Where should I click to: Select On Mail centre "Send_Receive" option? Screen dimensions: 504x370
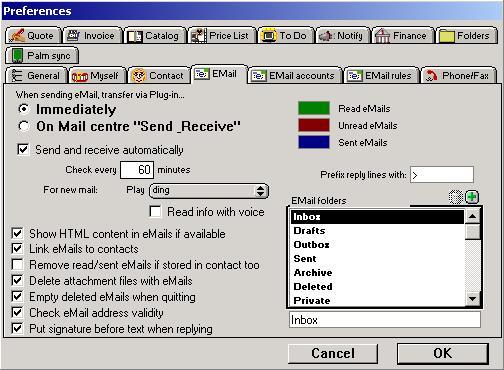pyautogui.click(x=24, y=126)
